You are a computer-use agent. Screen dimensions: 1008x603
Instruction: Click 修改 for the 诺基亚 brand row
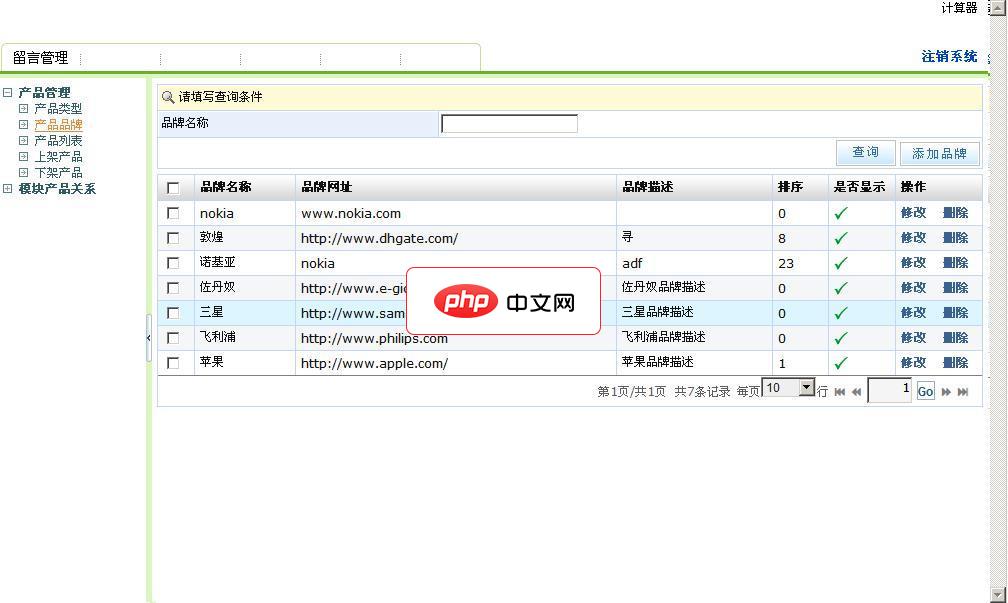913,263
